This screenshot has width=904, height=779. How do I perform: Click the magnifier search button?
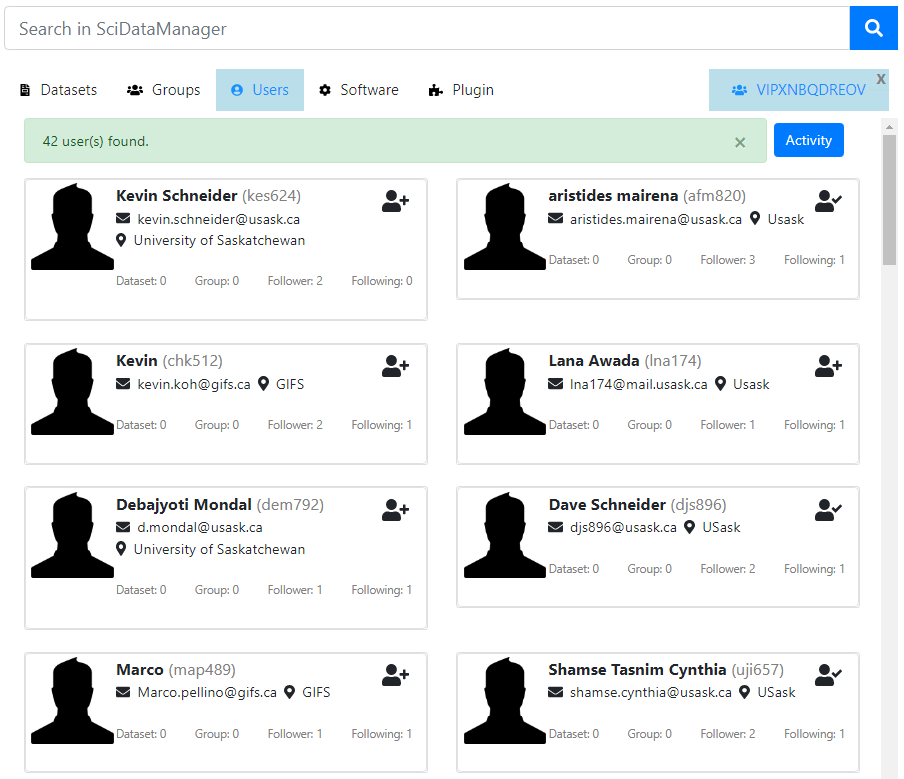873,29
